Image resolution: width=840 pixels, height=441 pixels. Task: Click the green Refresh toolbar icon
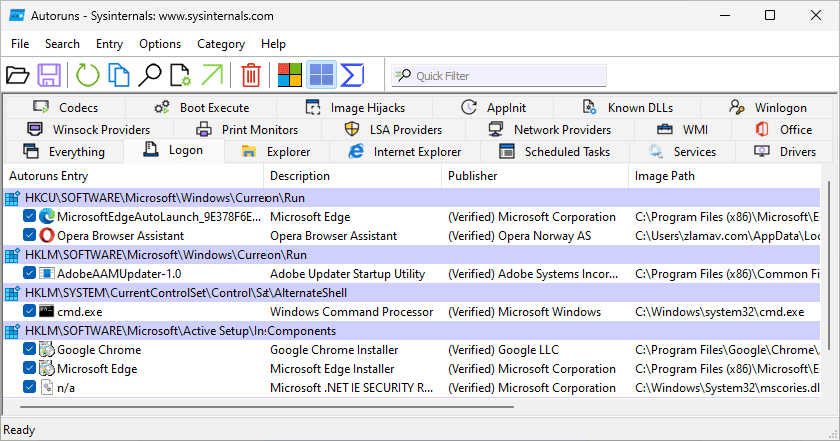87,75
